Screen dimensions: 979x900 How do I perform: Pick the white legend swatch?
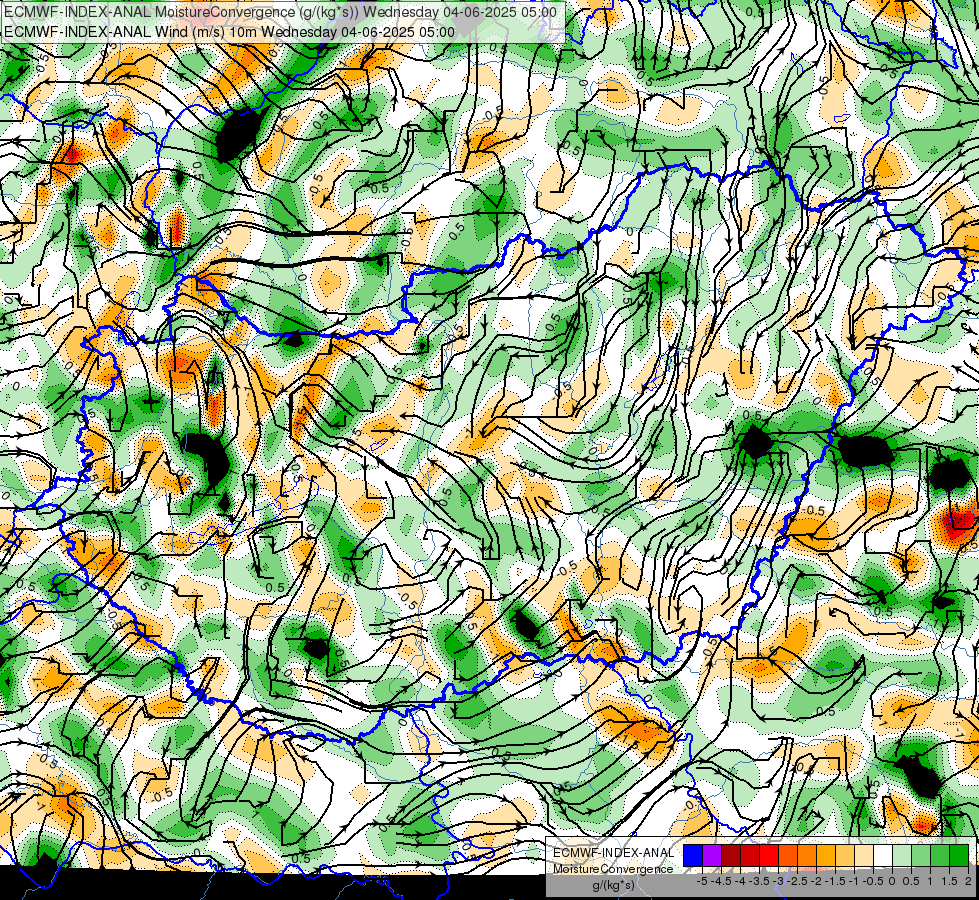pyautogui.click(x=883, y=855)
